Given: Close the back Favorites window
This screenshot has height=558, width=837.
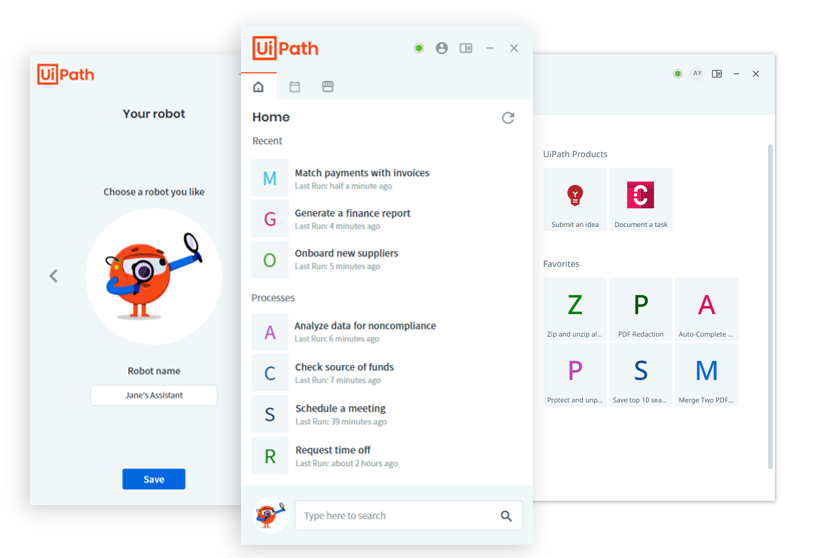Looking at the screenshot, I should (756, 74).
